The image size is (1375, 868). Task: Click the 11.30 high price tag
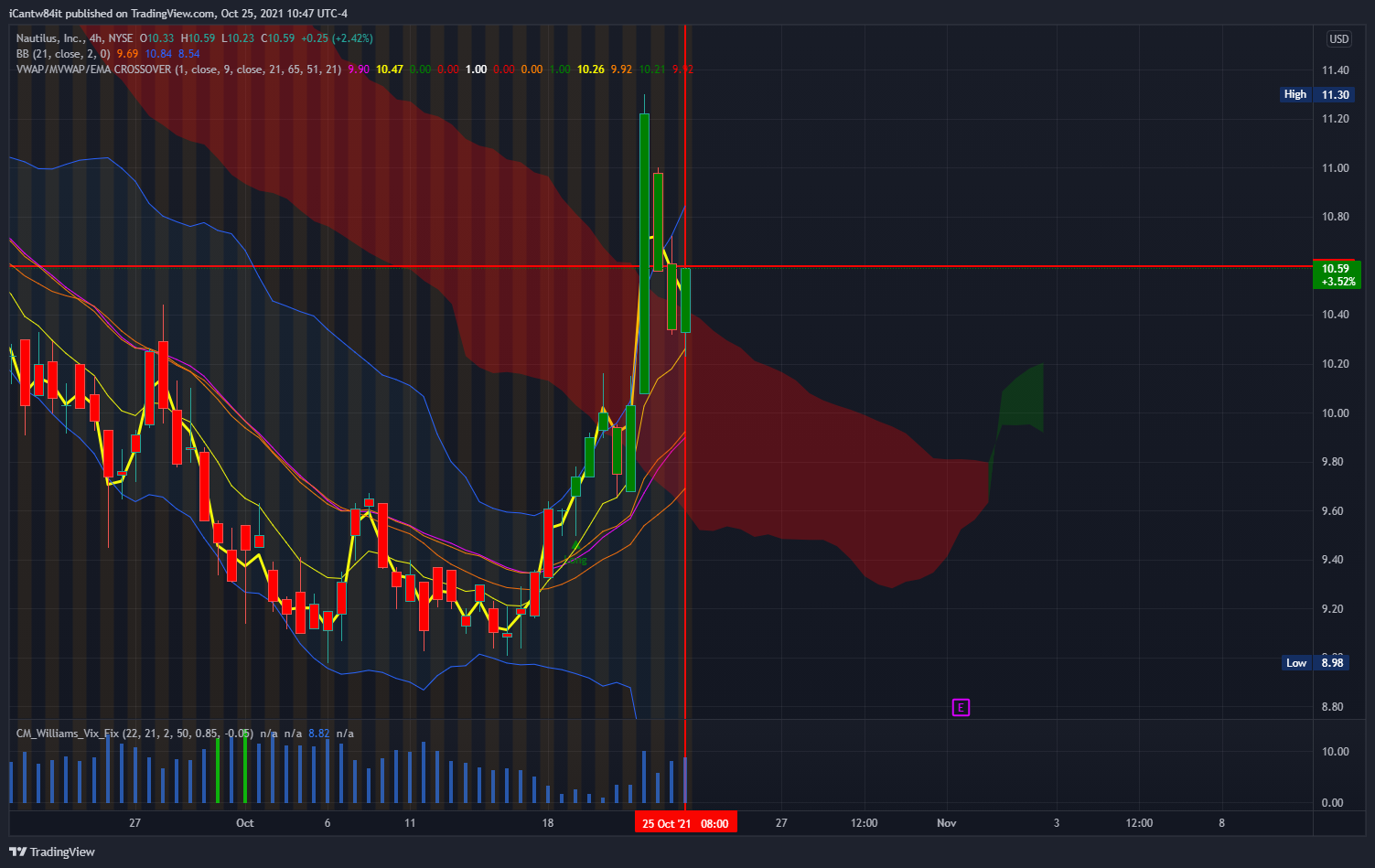1336,94
